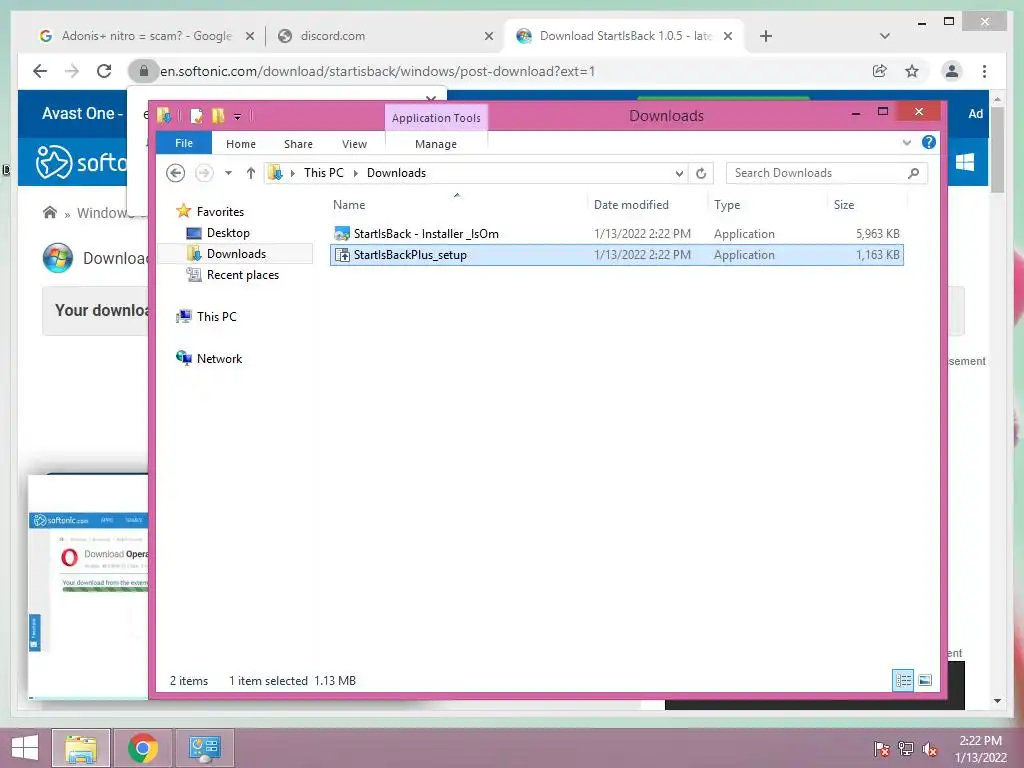Select the Application Tools contextual tab

tap(436, 118)
